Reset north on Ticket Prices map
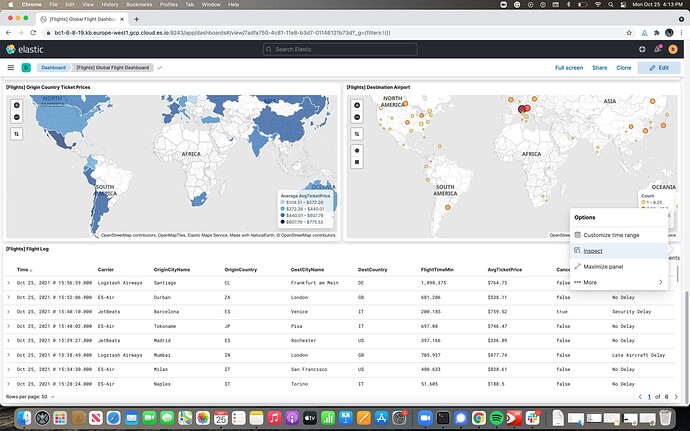The width and height of the screenshot is (690, 431). [17, 134]
